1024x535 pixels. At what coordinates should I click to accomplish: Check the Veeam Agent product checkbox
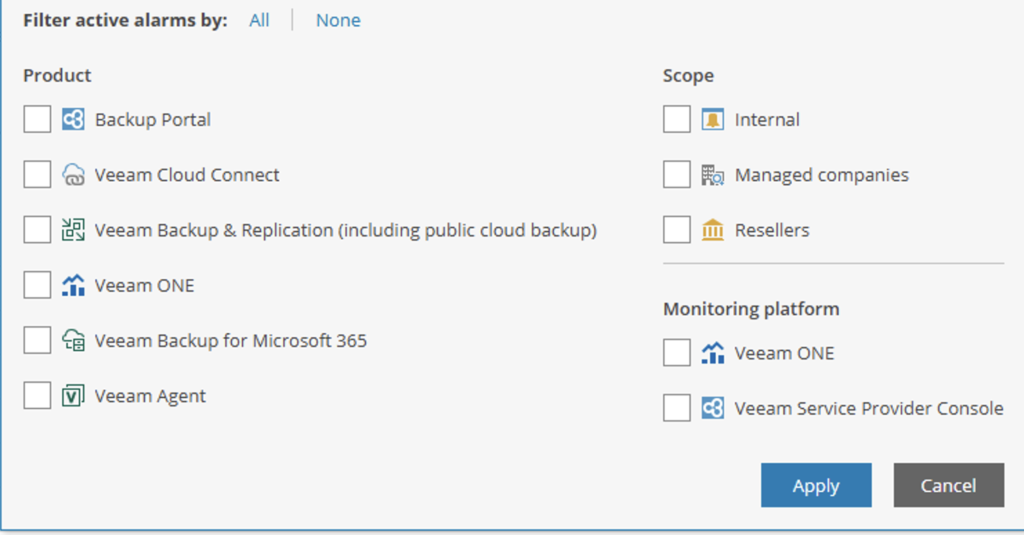coord(37,396)
